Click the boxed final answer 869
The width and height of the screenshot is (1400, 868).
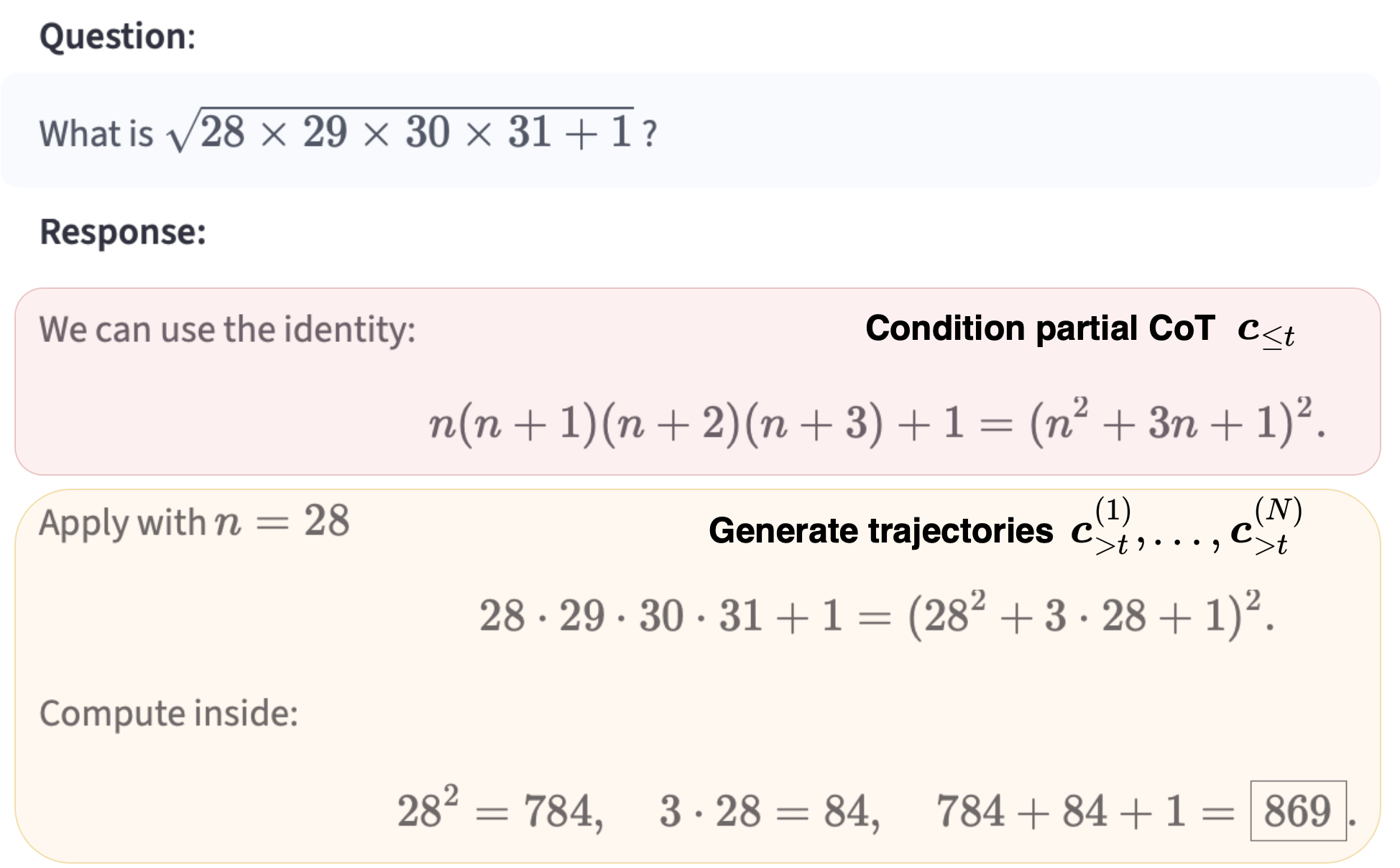pos(1297,811)
